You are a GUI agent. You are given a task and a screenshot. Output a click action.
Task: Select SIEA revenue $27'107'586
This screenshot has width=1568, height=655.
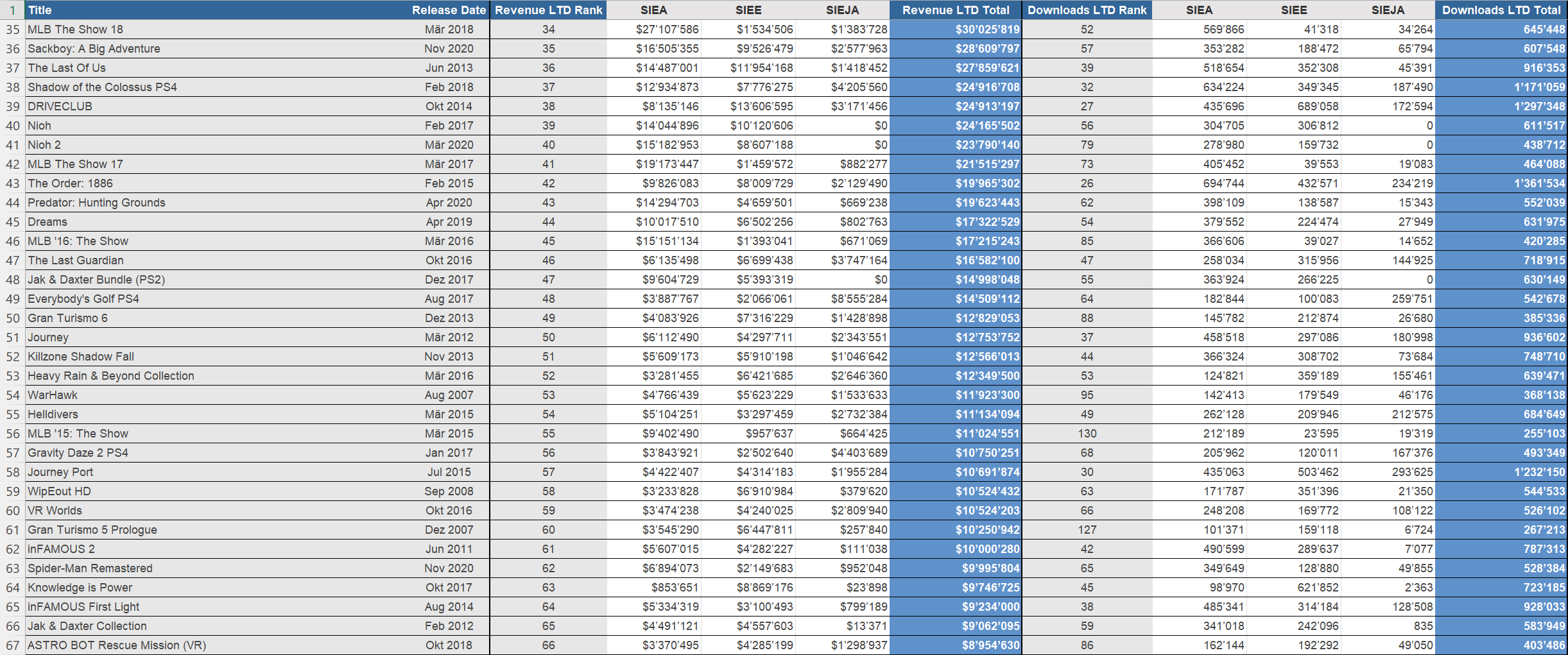pos(654,30)
